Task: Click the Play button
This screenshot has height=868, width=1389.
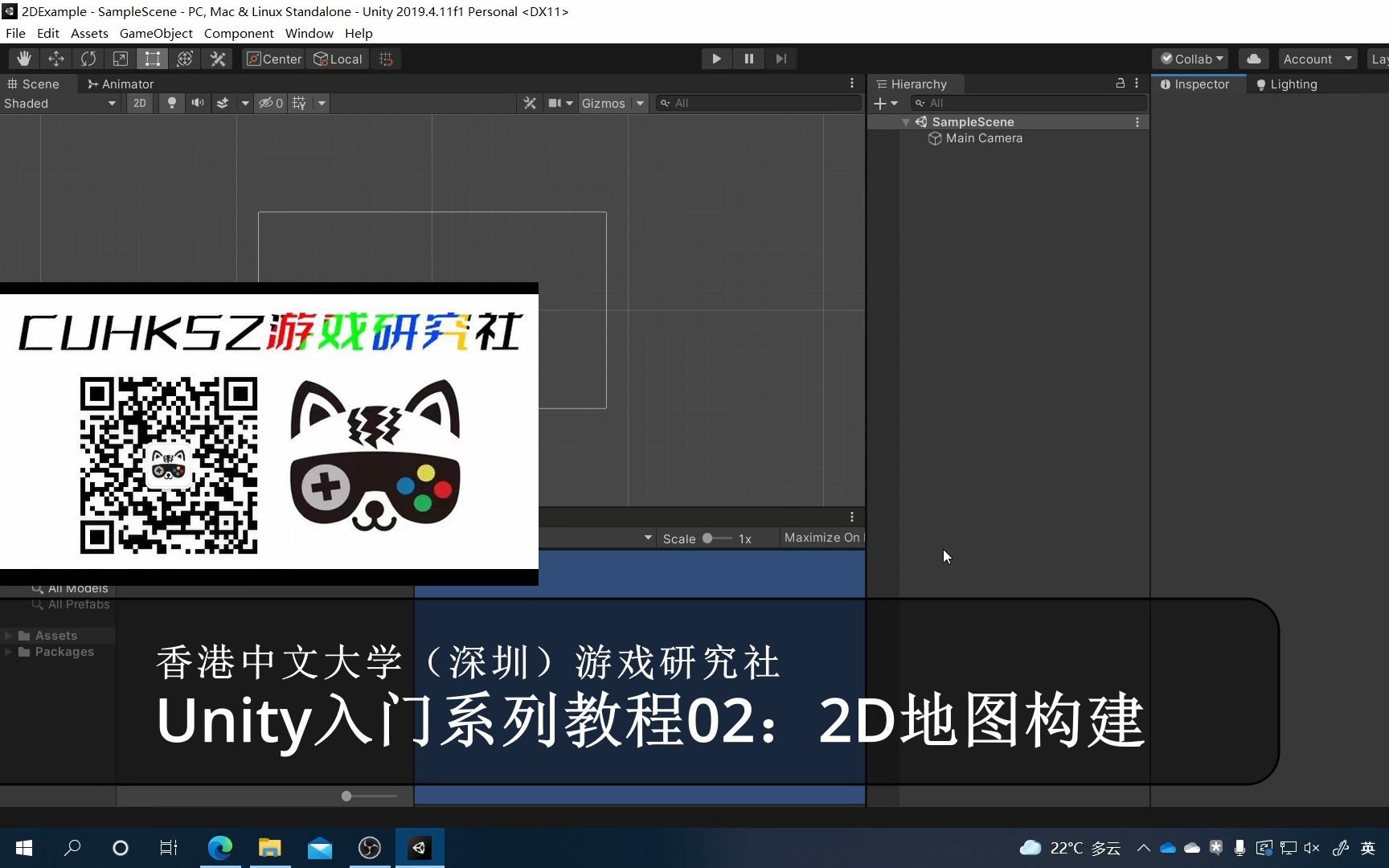Action: 716,59
